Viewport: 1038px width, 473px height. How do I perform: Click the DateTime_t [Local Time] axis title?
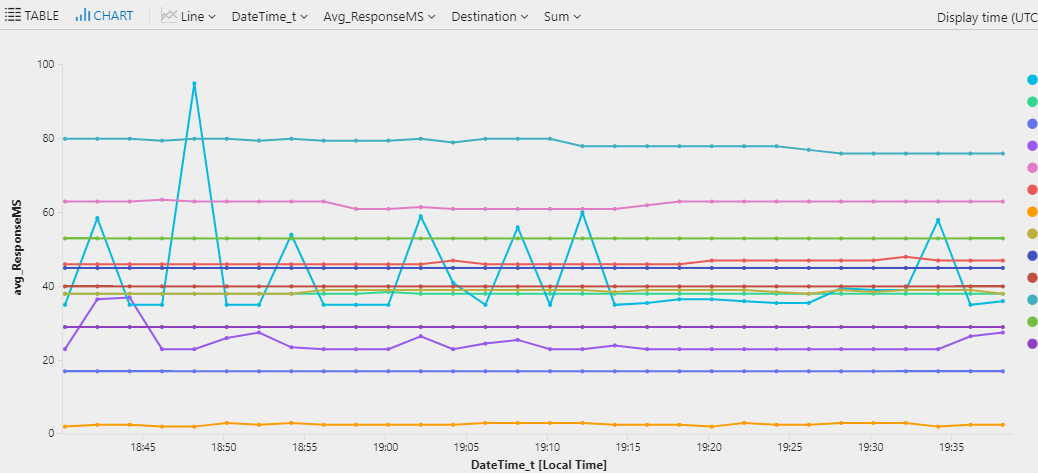click(x=539, y=465)
